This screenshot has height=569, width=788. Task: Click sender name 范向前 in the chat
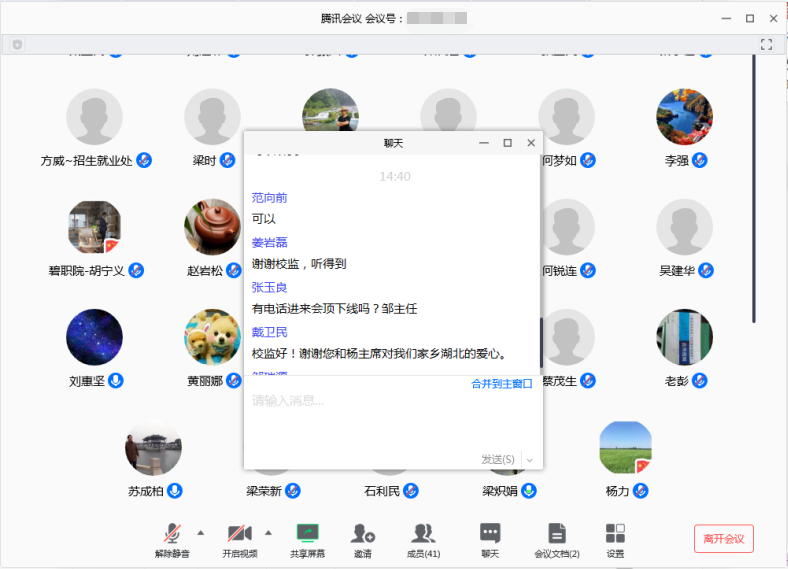pos(269,198)
